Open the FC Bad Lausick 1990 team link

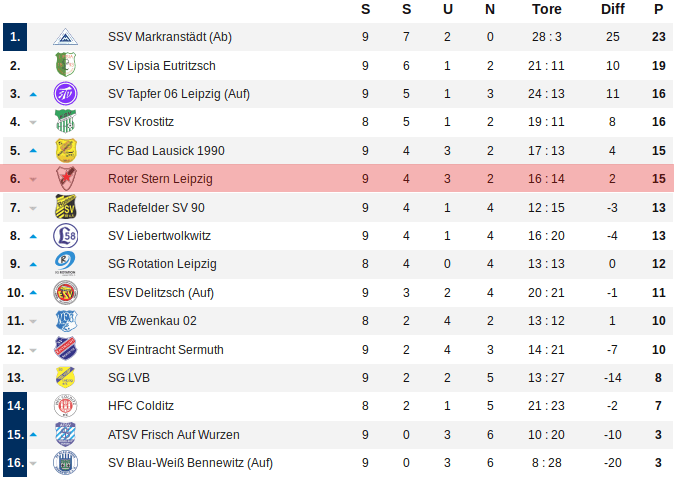coord(166,151)
